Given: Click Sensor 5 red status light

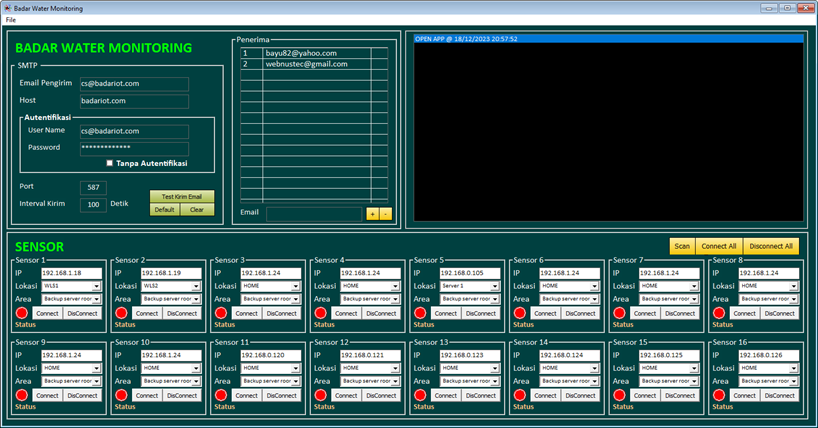Looking at the screenshot, I should click(x=420, y=313).
